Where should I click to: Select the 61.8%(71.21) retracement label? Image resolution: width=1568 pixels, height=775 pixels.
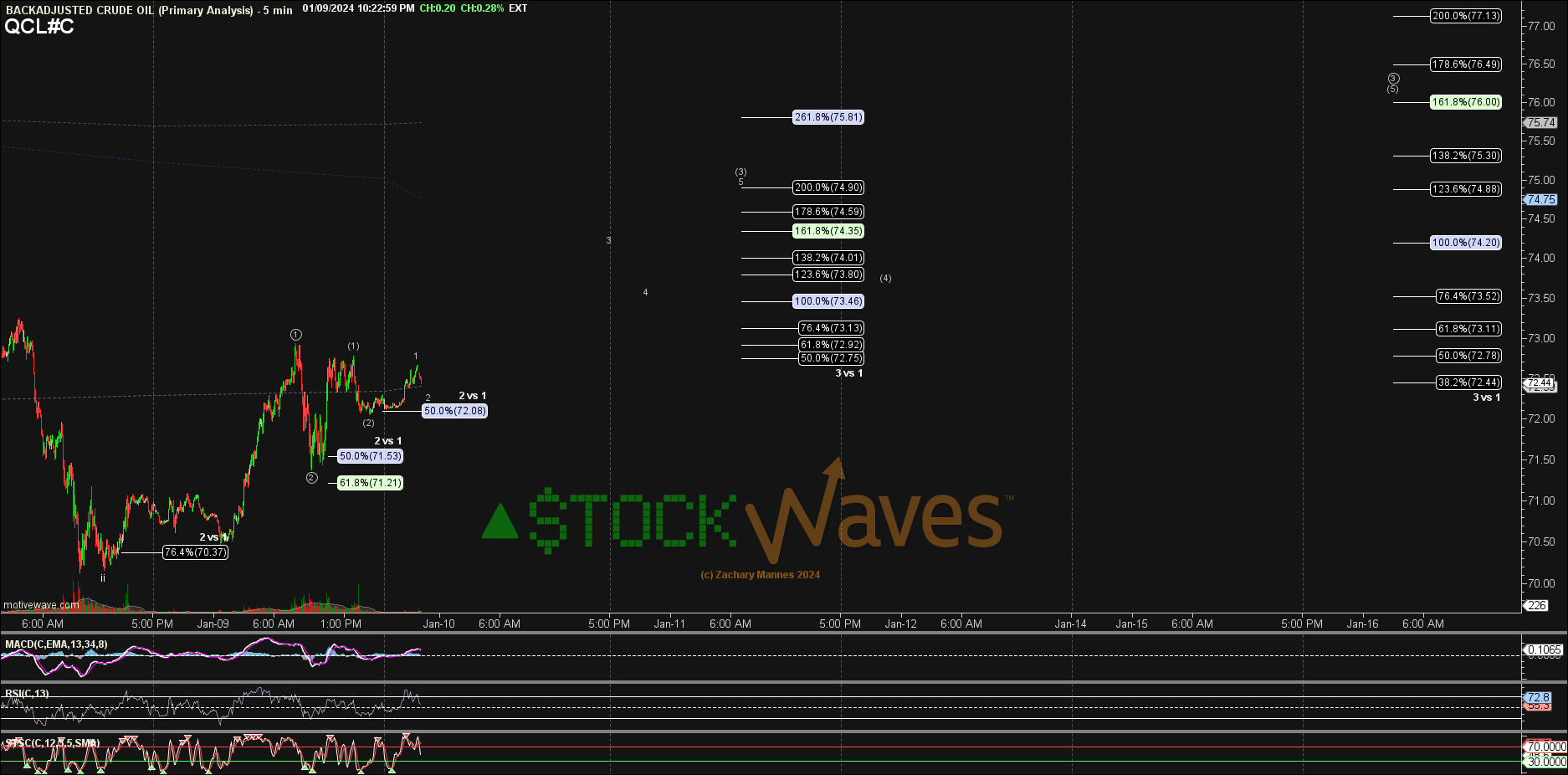tap(370, 483)
